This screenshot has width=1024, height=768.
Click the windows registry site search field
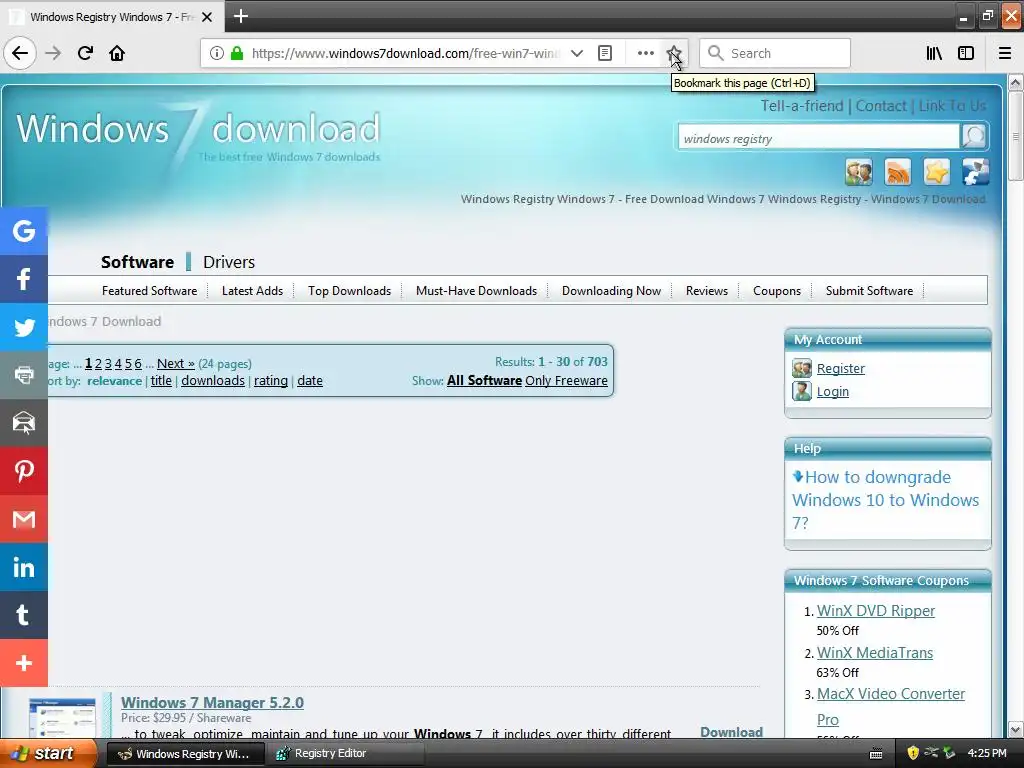[x=818, y=138]
